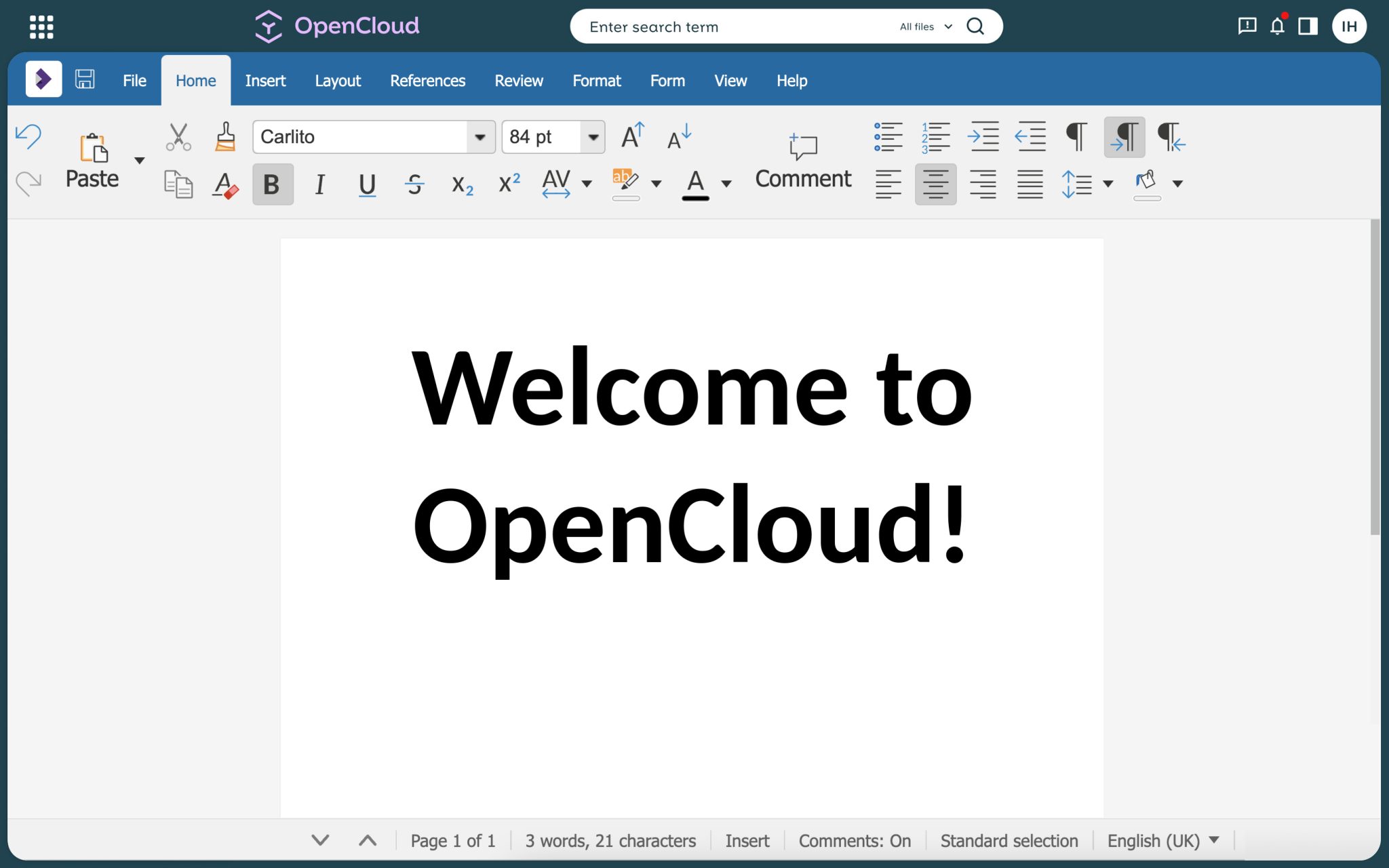Open the font name dropdown
Screen dimensions: 1389x868
[x=480, y=137]
